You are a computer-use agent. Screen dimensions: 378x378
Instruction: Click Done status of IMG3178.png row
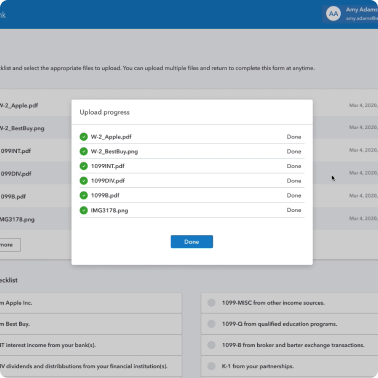pos(294,210)
